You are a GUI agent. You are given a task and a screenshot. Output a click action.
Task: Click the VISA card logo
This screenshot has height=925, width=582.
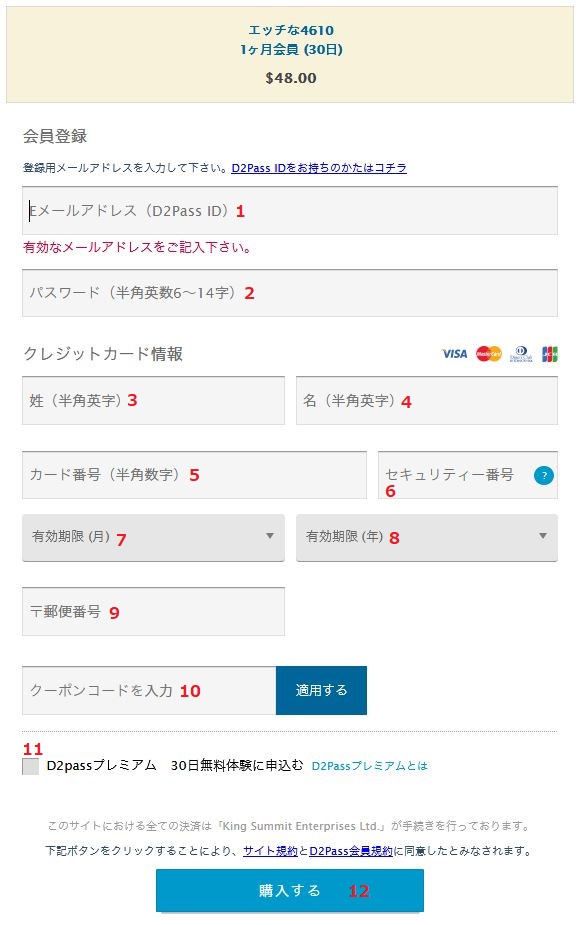tap(454, 353)
